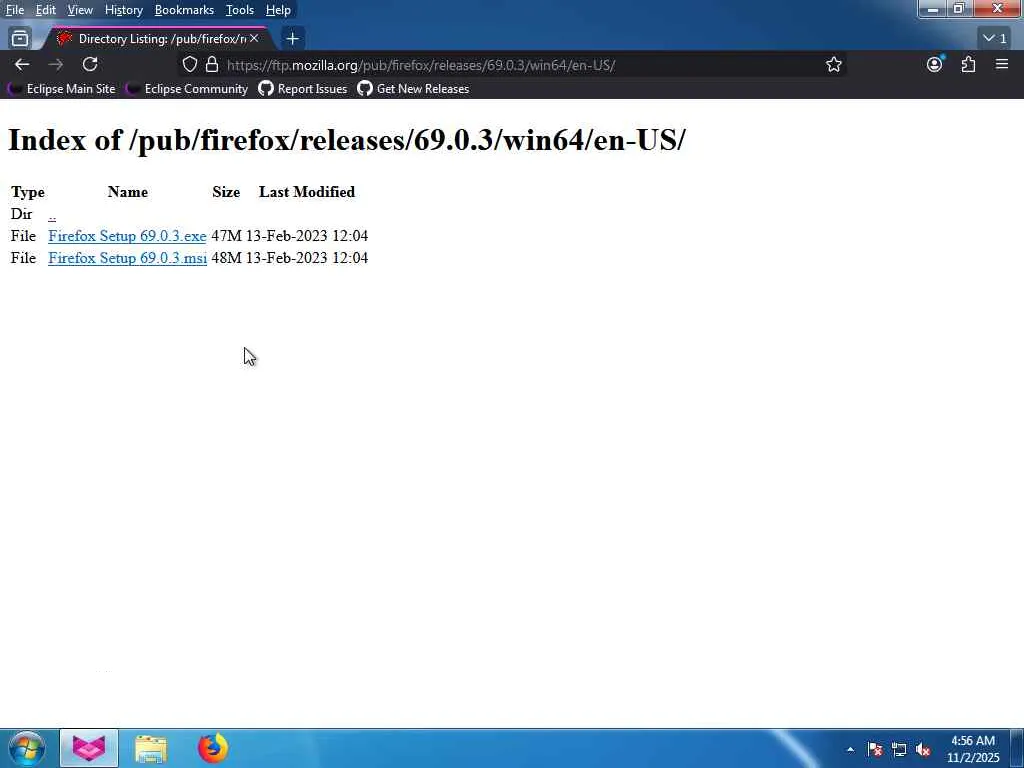Download Firefox Setup 69.0.3.exe

coord(127,236)
